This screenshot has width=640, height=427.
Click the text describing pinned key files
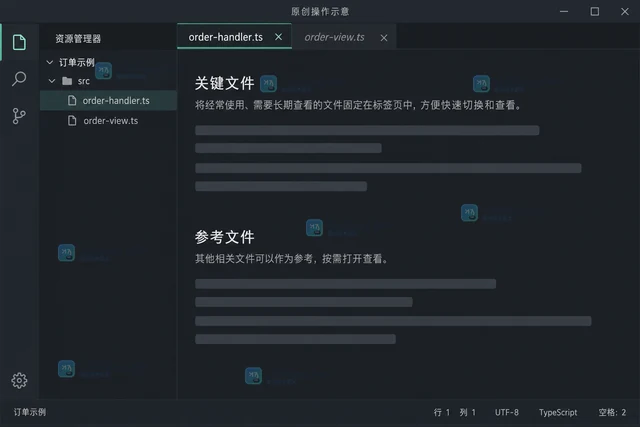click(x=358, y=105)
